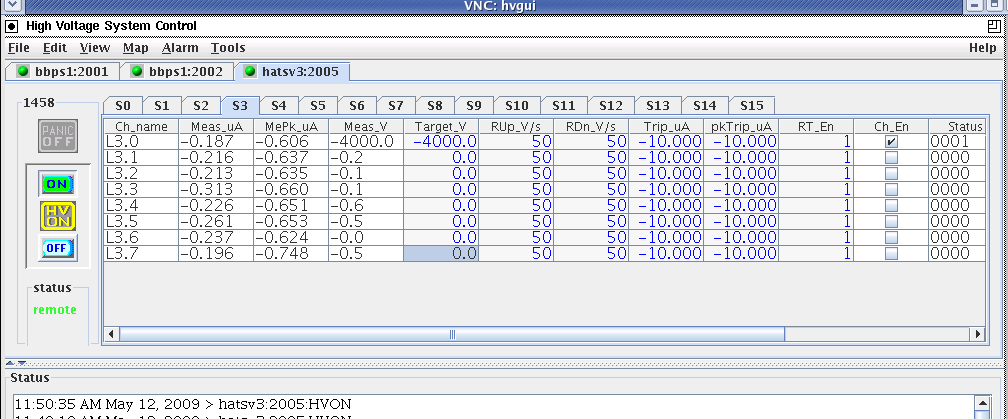
Task: Switch to slot tab S2
Action: click(x=201, y=106)
